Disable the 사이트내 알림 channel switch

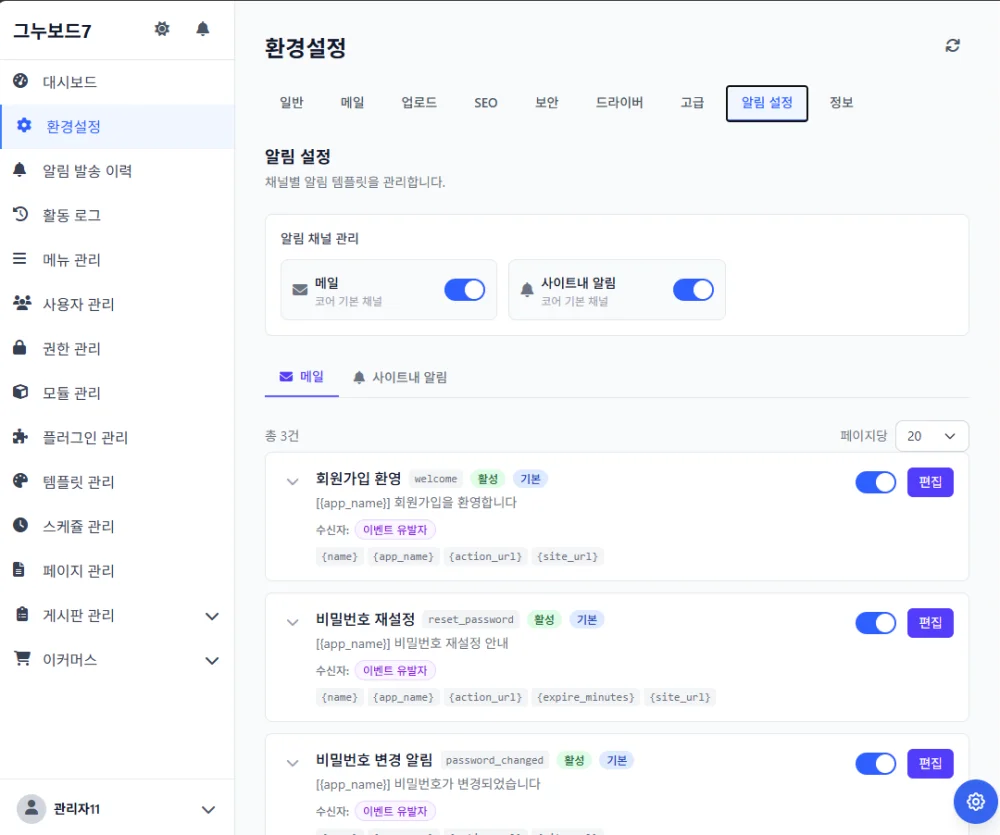click(693, 290)
